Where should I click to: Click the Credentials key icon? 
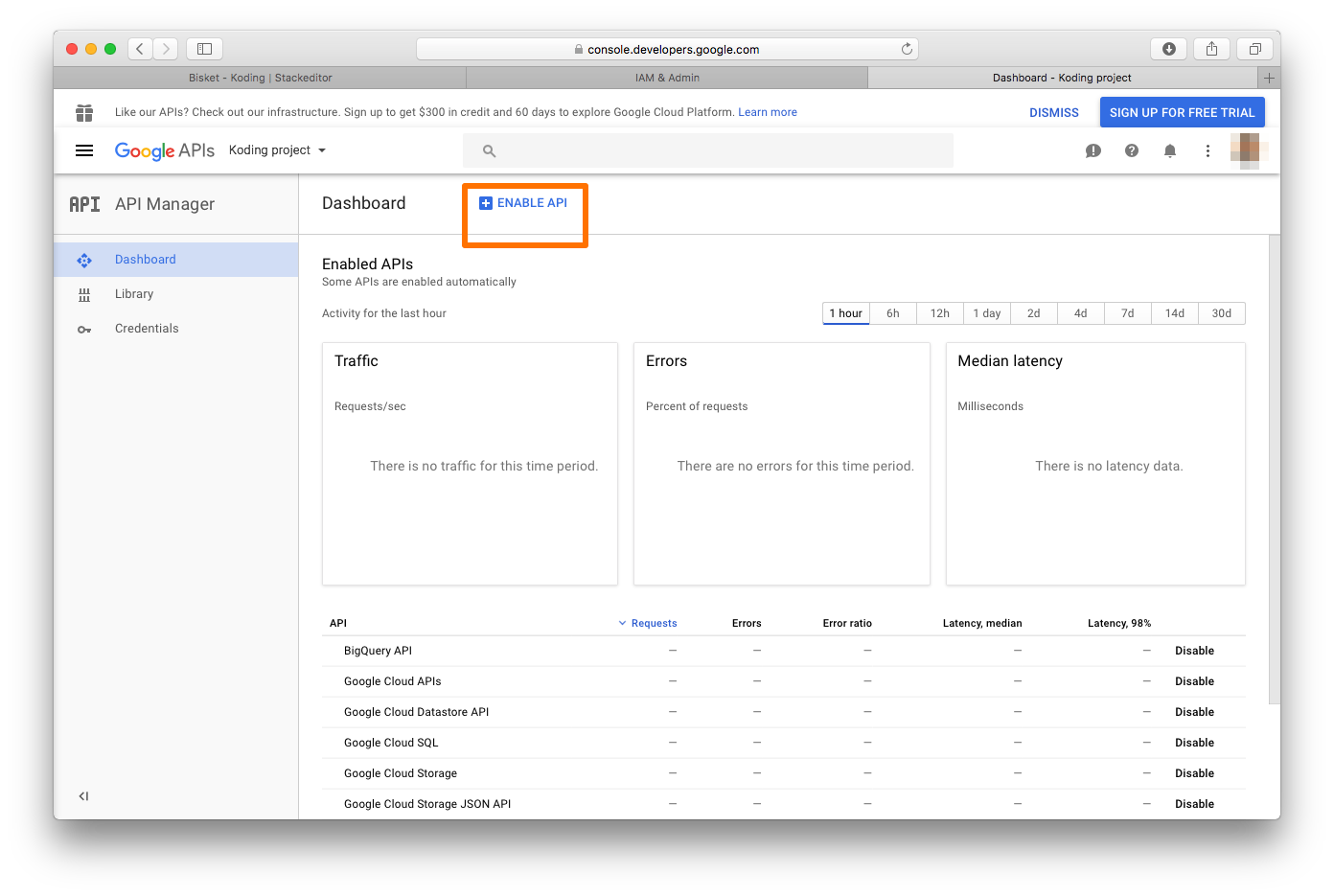(84, 329)
